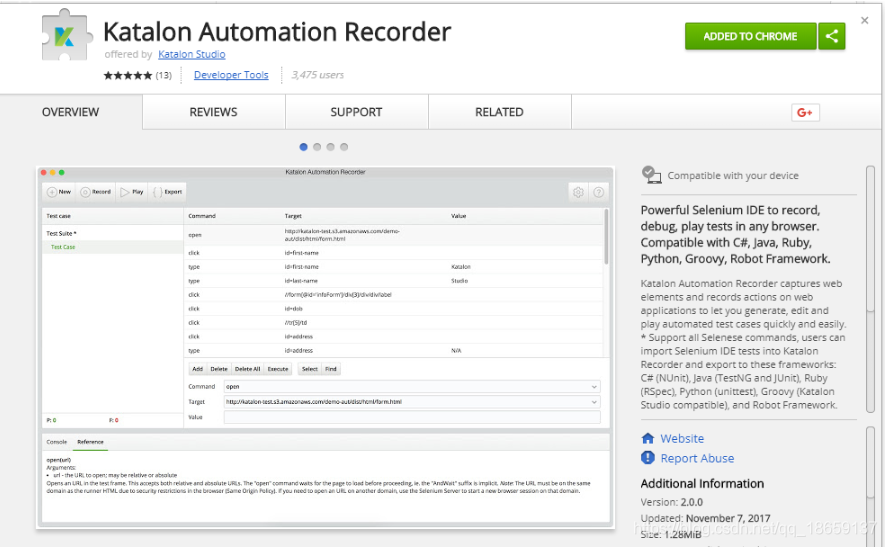Click the Select target button
The height and width of the screenshot is (547, 887).
pyautogui.click(x=309, y=369)
